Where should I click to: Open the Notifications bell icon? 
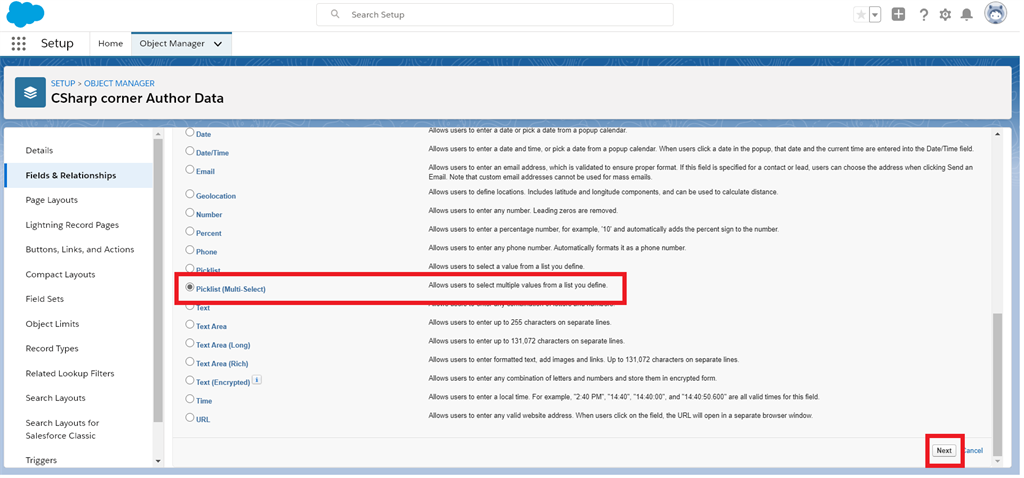[x=967, y=14]
